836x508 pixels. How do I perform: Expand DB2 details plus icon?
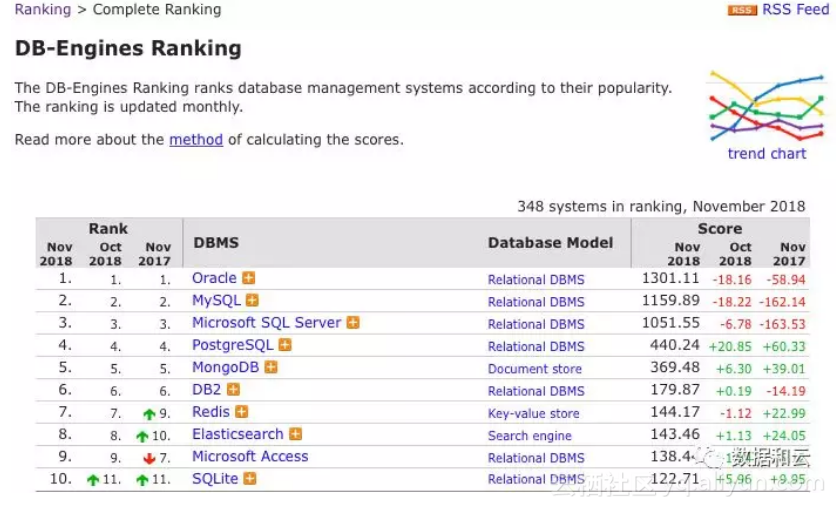[233, 389]
